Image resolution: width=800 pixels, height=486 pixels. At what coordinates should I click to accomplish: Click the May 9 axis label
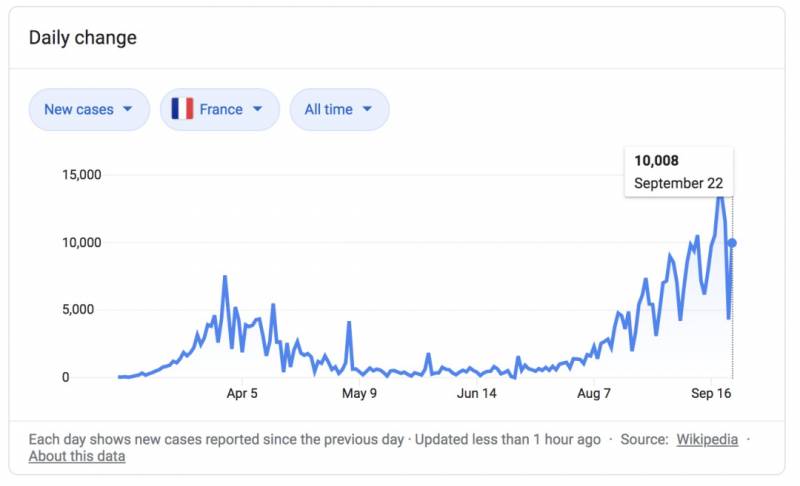(359, 394)
